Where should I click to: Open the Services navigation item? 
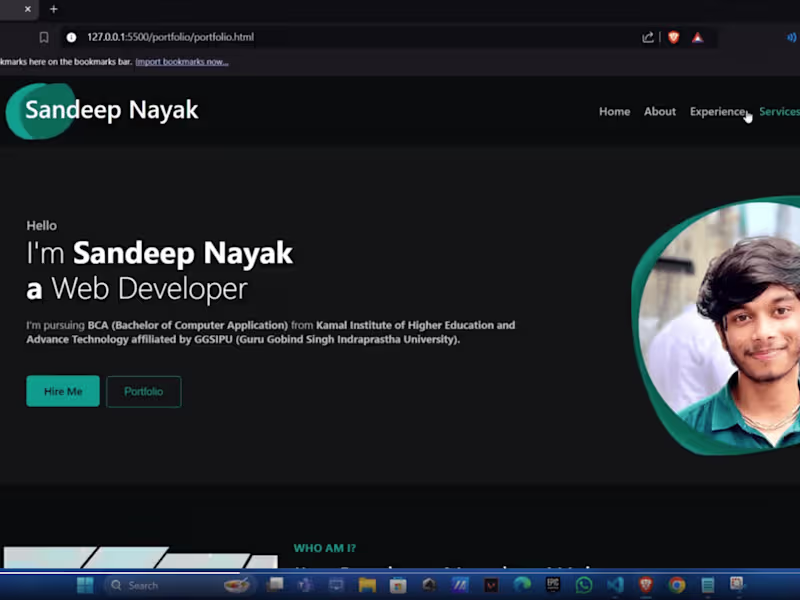coord(779,111)
